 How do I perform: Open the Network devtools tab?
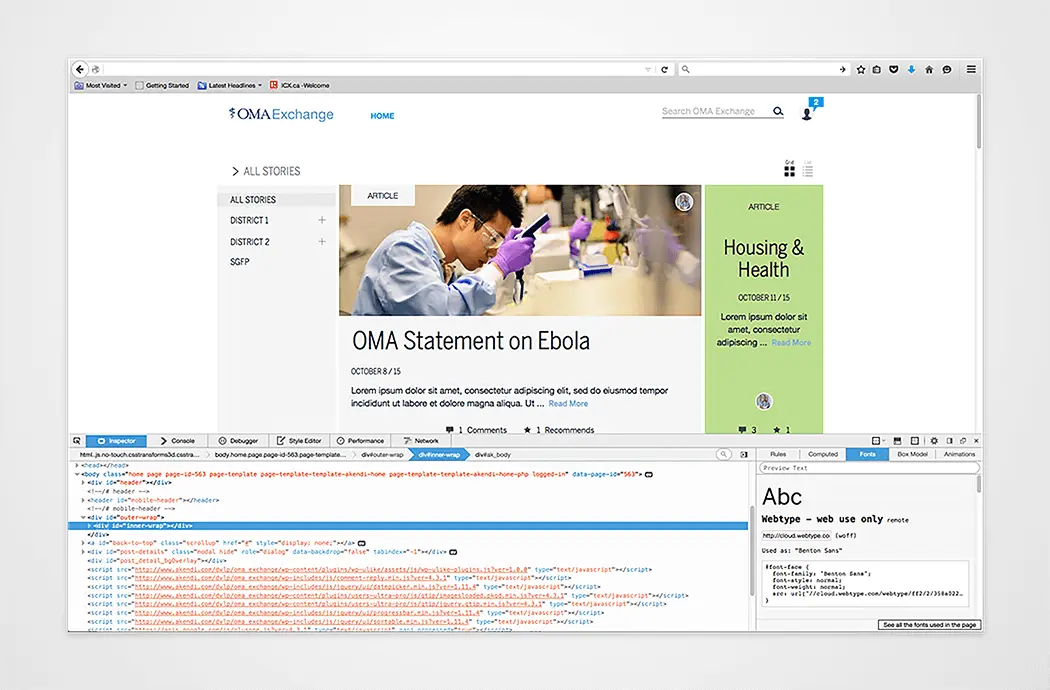pos(421,441)
